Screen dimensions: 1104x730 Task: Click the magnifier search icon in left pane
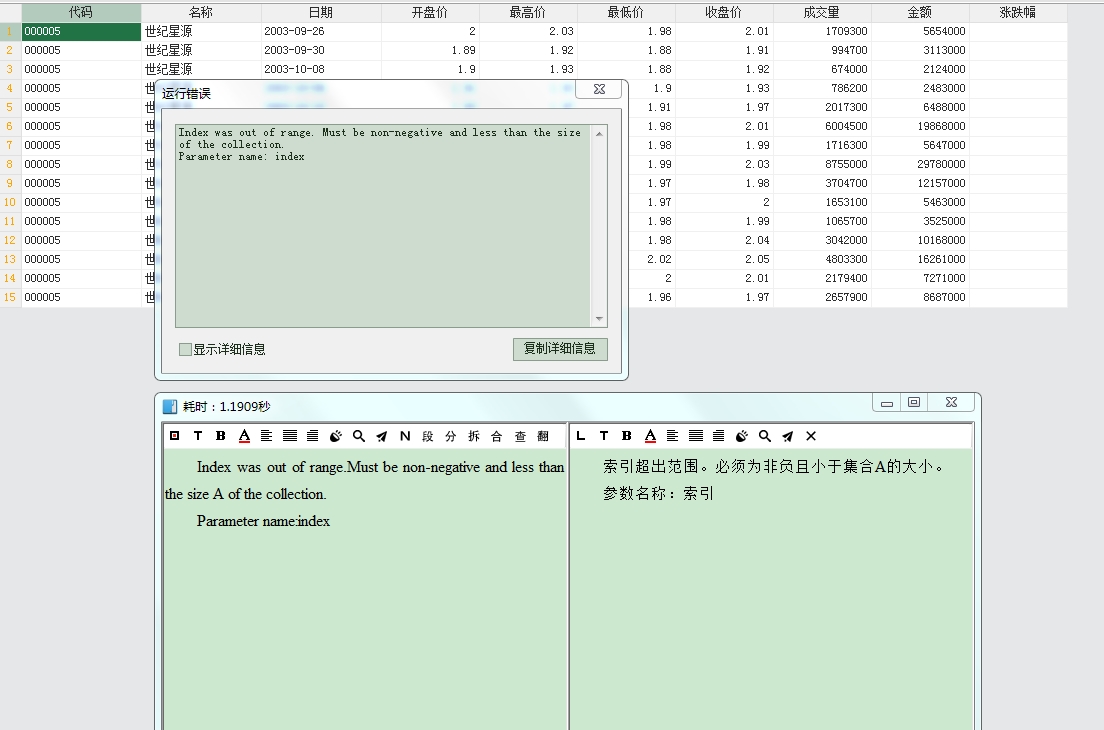point(359,436)
